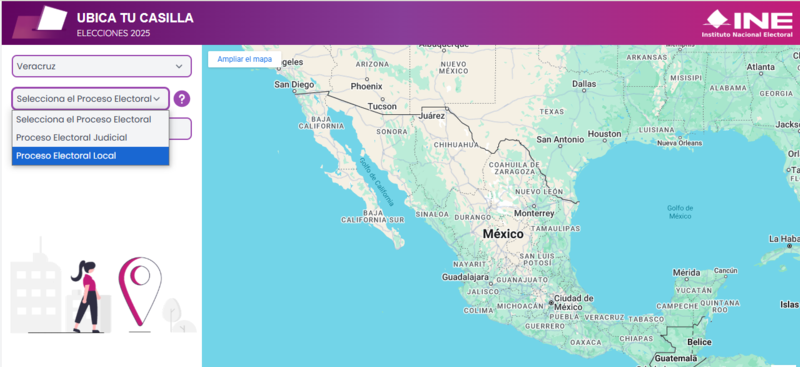Click the ballot box icon beside Ubica Tu Casilla
800x367 pixels.
[x=40, y=22]
